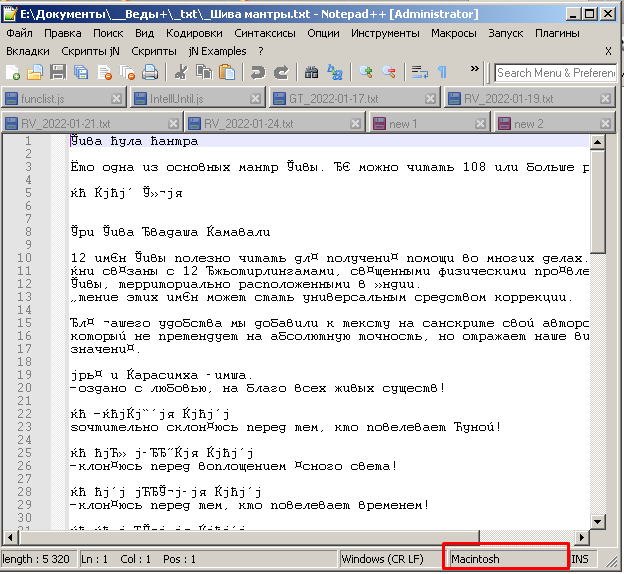
Task: Click the Paste clipboard icon
Action: click(227, 72)
